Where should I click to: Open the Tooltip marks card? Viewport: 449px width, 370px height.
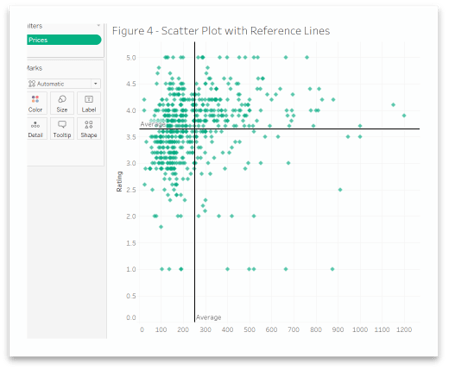tap(62, 129)
